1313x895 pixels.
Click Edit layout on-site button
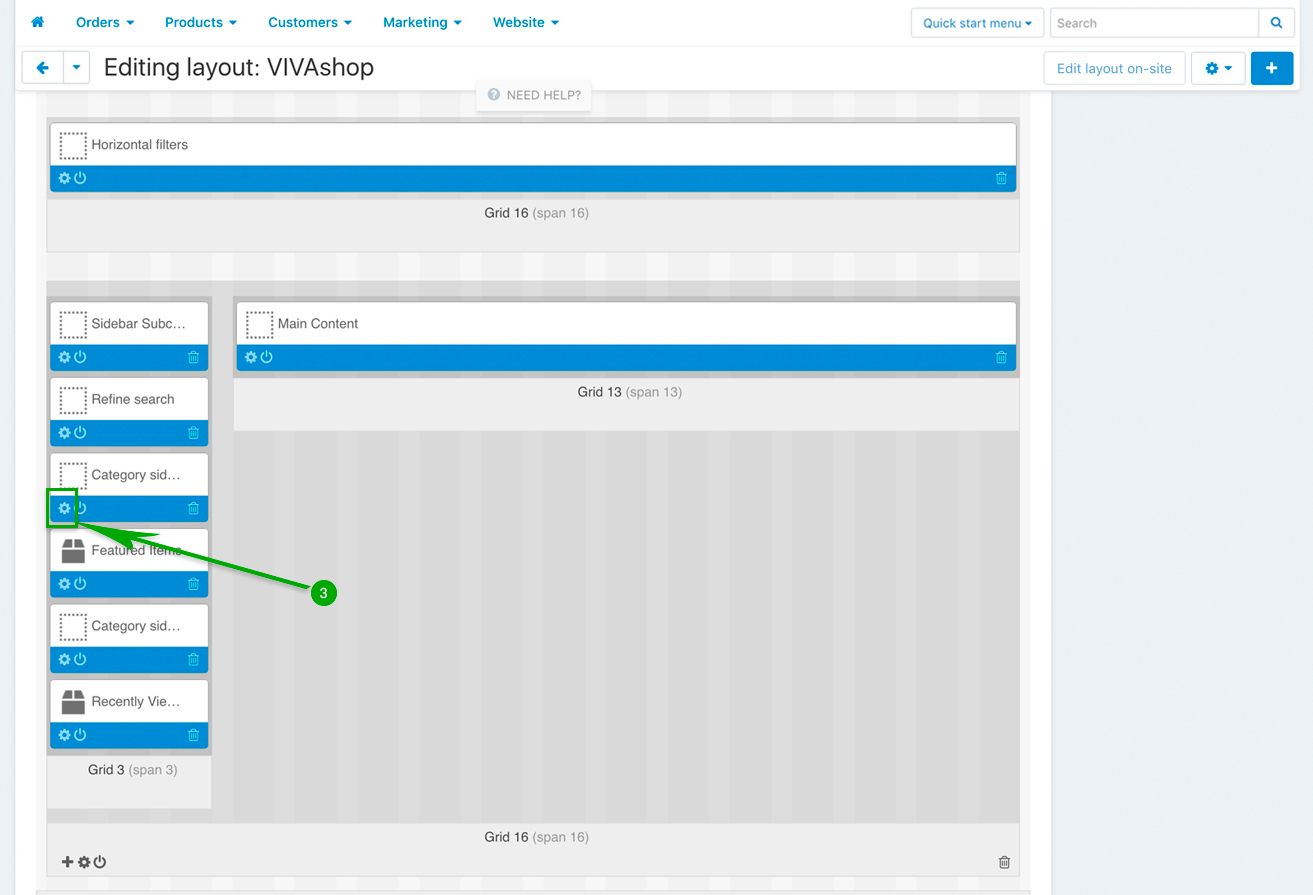coord(1114,68)
